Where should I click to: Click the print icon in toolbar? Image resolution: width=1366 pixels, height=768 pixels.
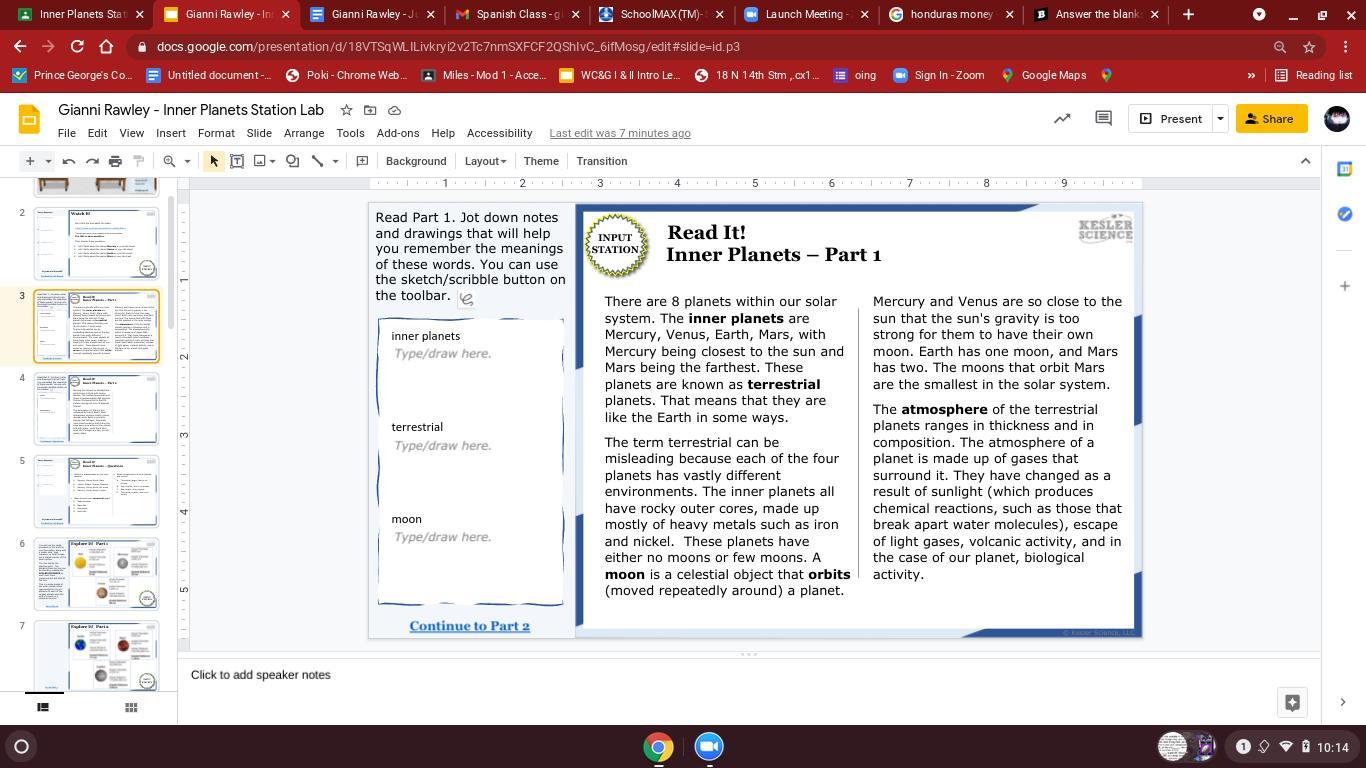tap(115, 161)
